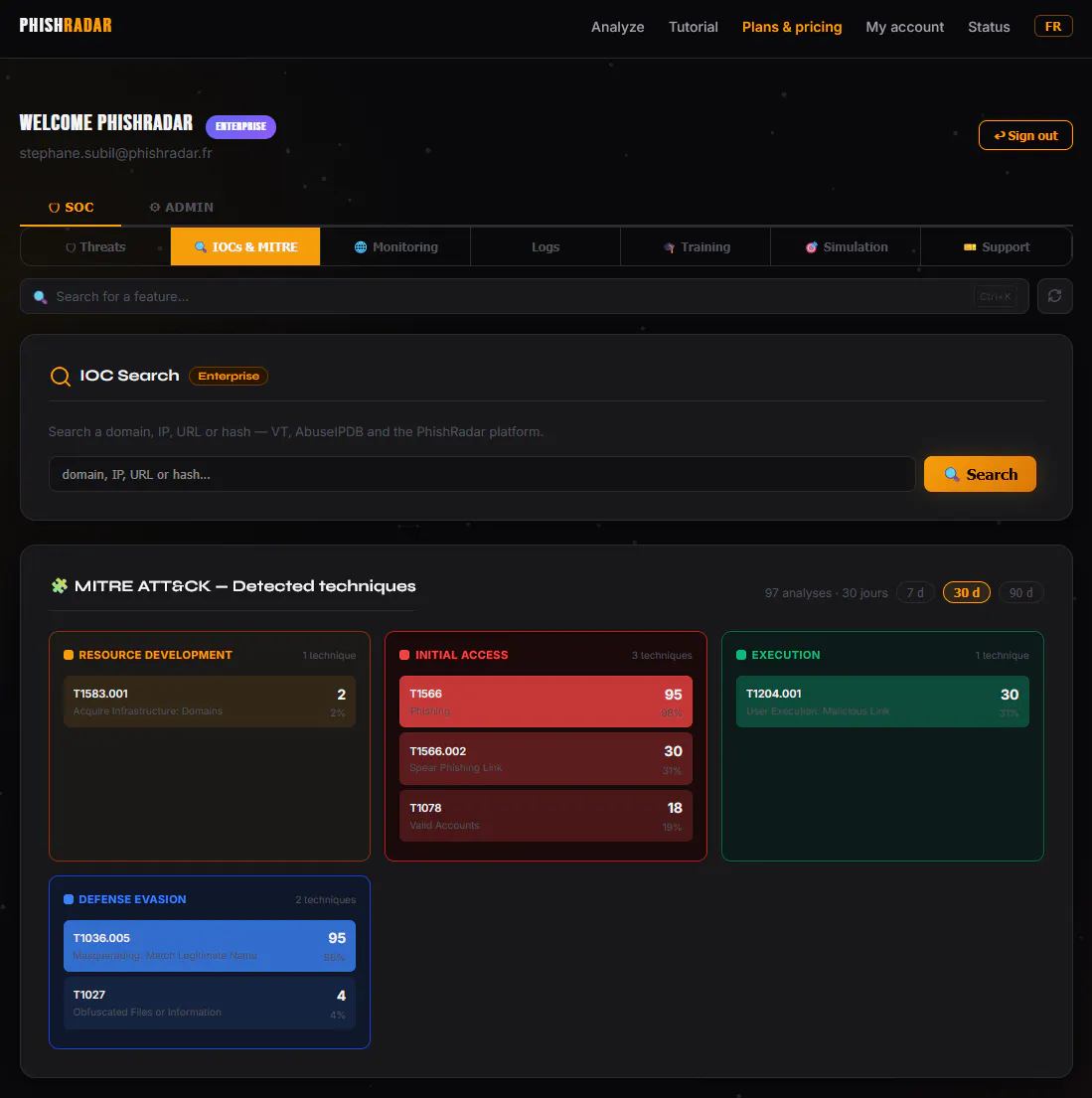1092x1098 pixels.
Task: Go to Plans & pricing
Action: (792, 27)
